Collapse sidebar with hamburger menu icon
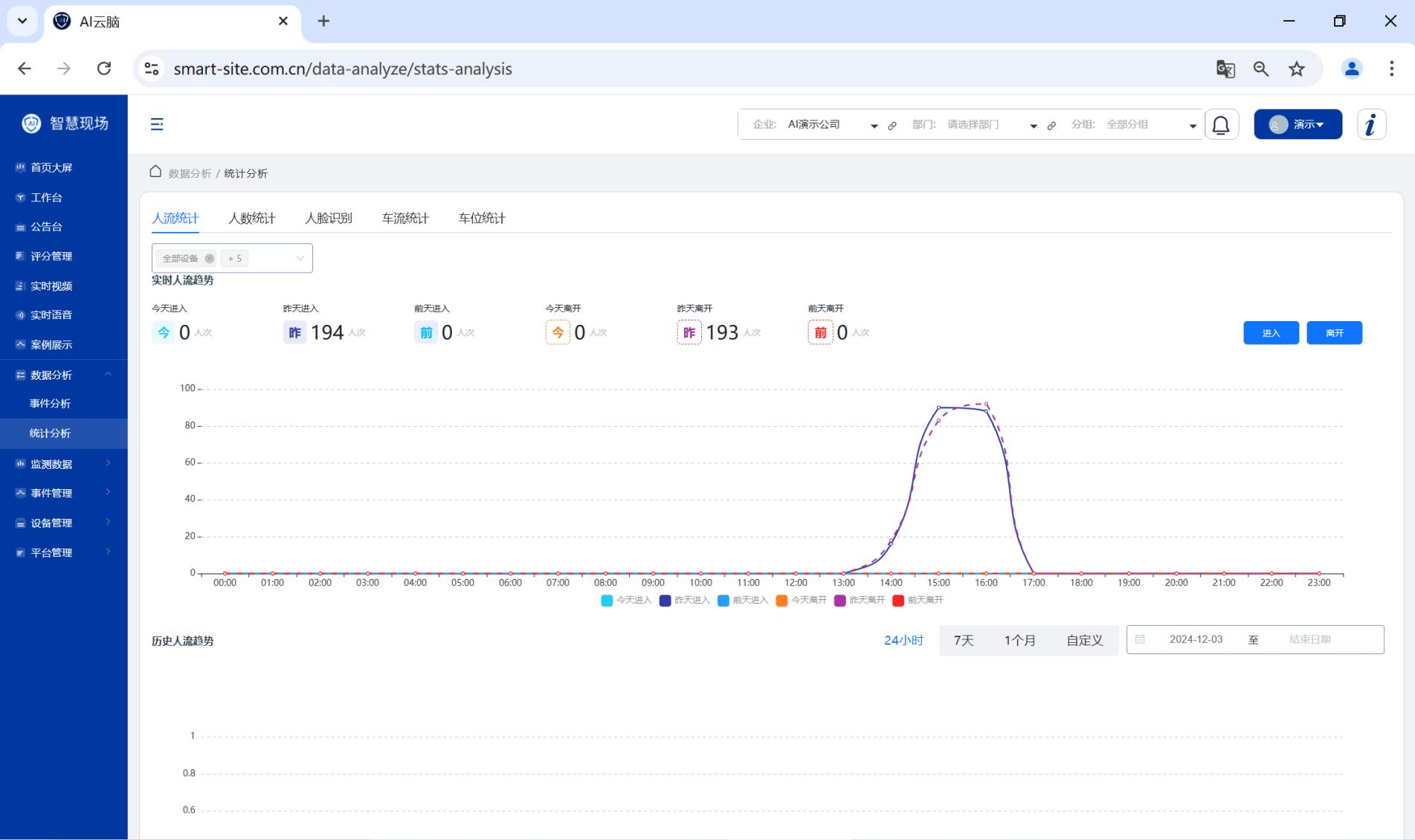This screenshot has width=1415, height=840. click(157, 124)
